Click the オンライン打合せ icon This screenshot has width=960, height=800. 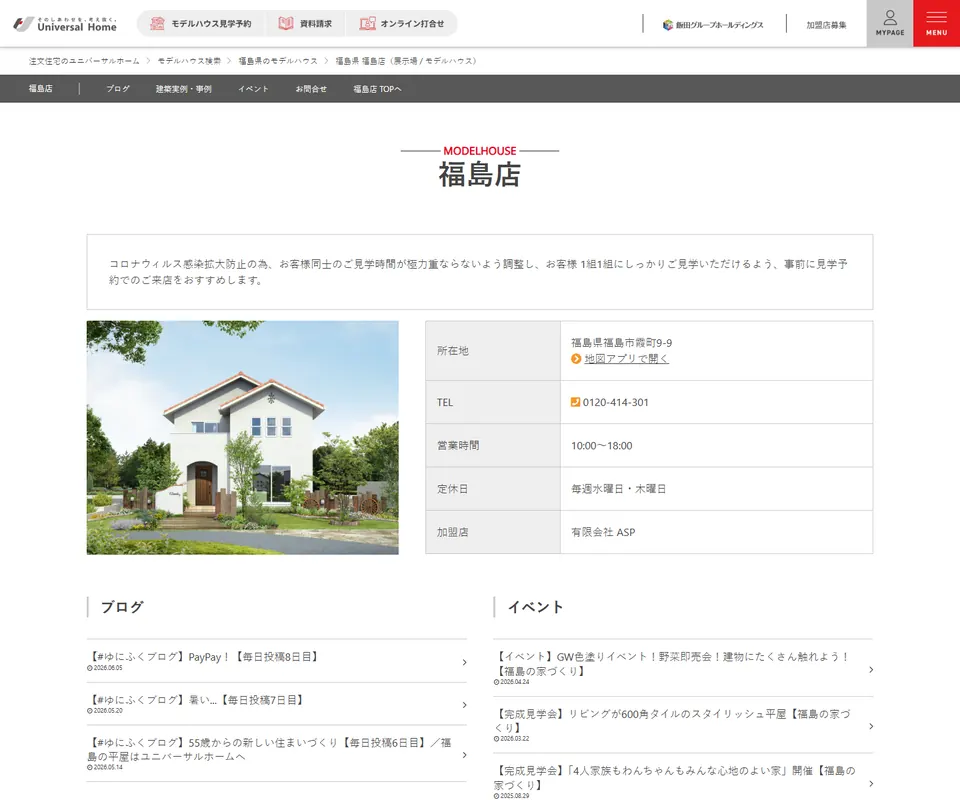tap(367, 23)
